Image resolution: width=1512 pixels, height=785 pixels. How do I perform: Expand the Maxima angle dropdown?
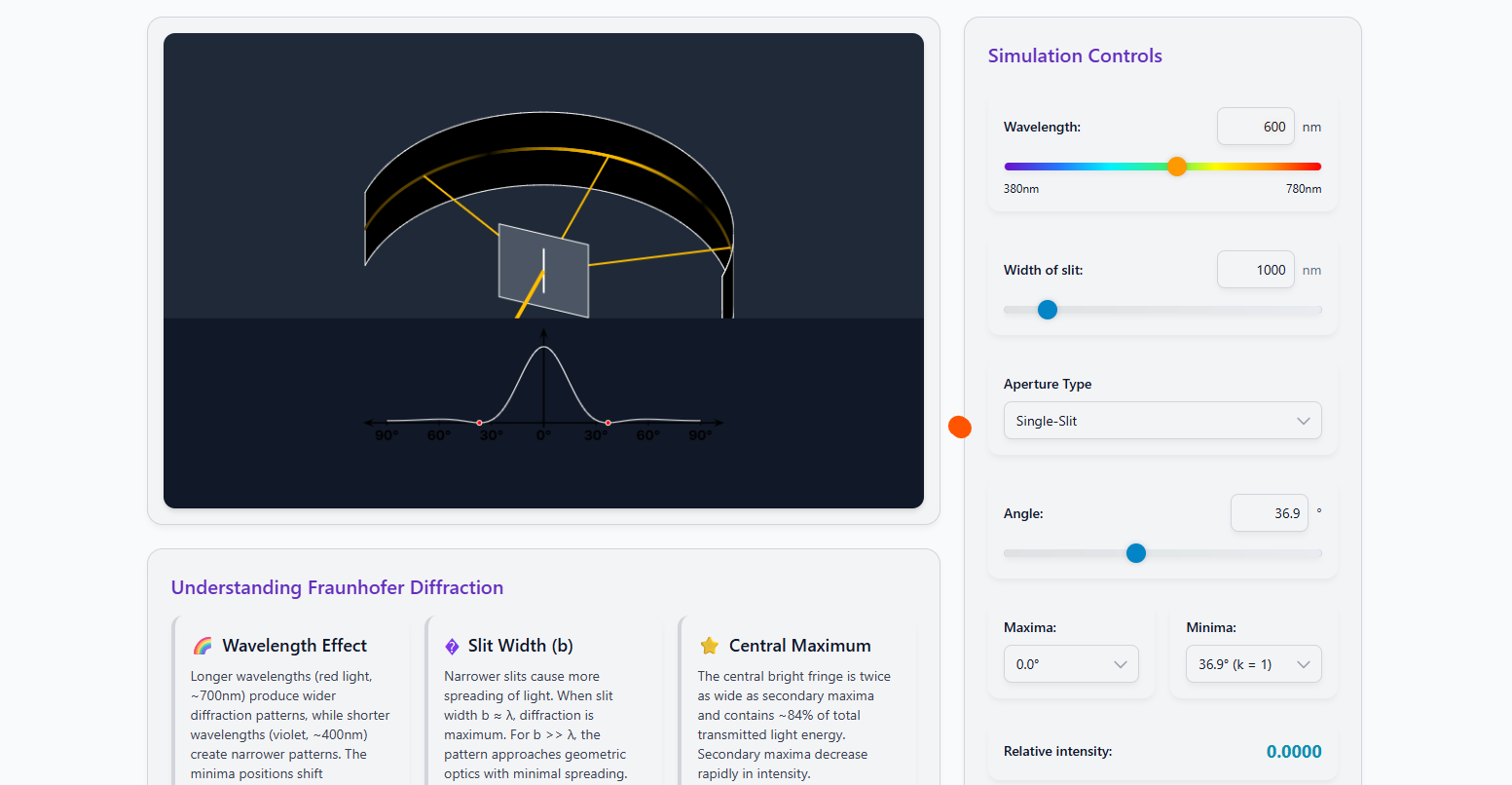tap(1071, 664)
